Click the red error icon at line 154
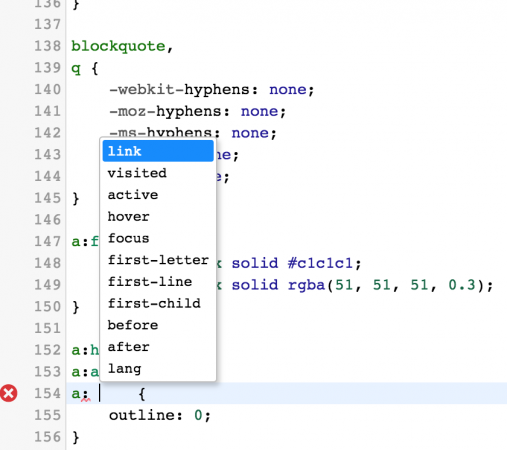The image size is (507, 450). tap(9, 393)
